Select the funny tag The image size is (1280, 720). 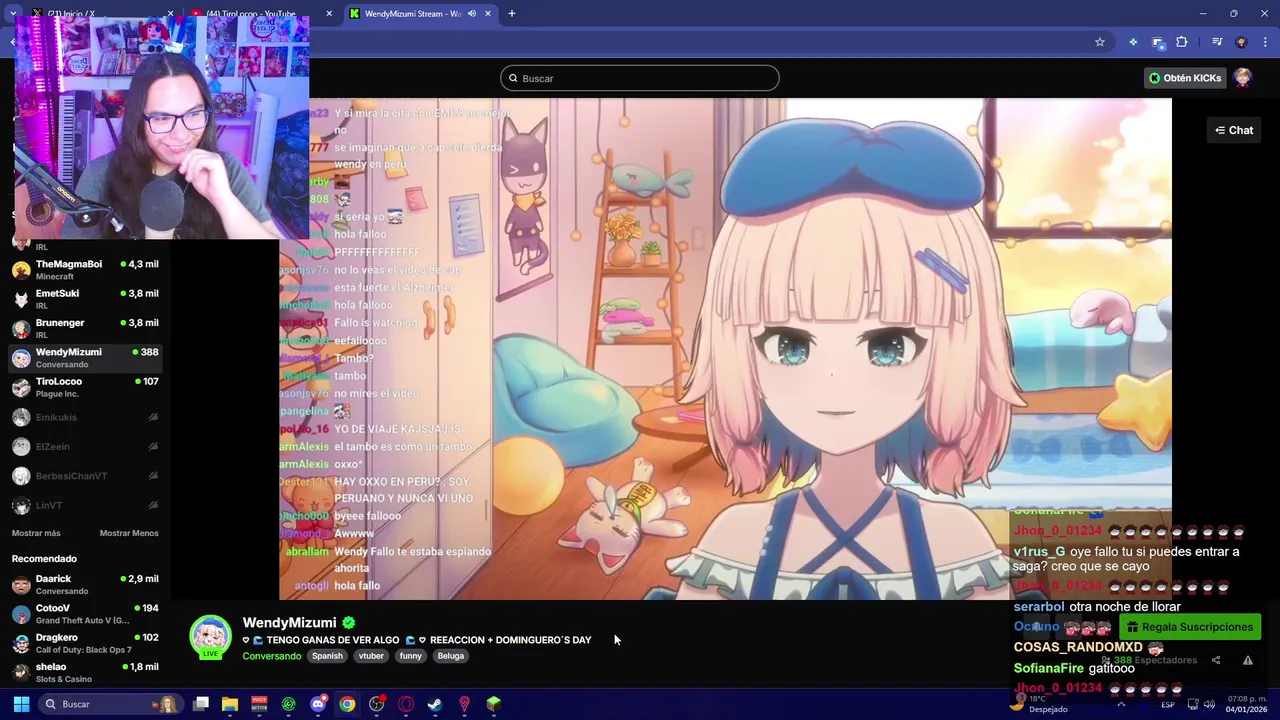point(411,656)
